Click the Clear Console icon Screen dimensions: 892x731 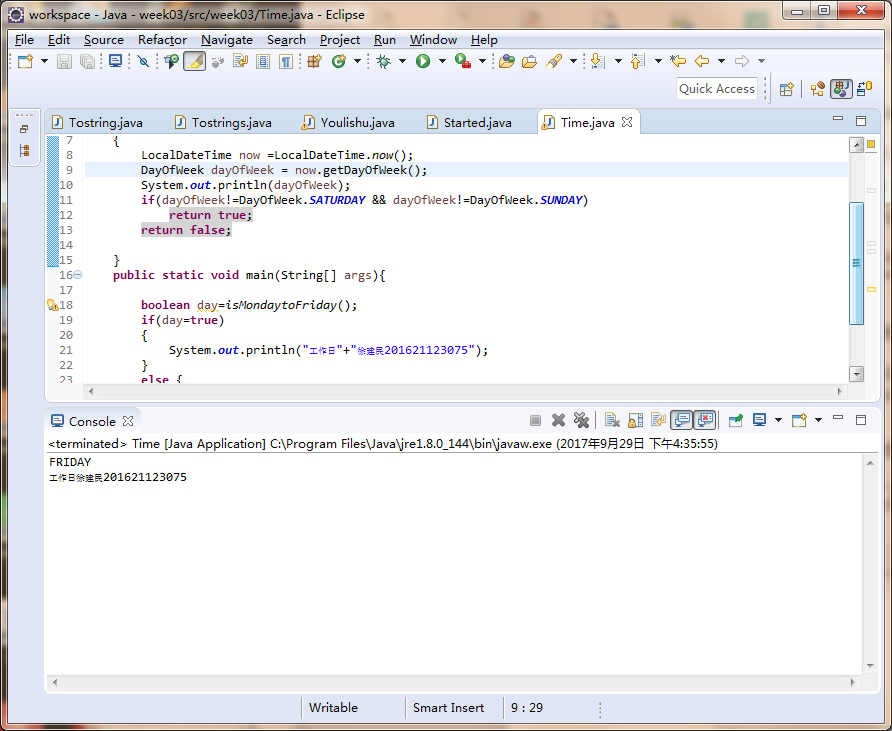612,420
